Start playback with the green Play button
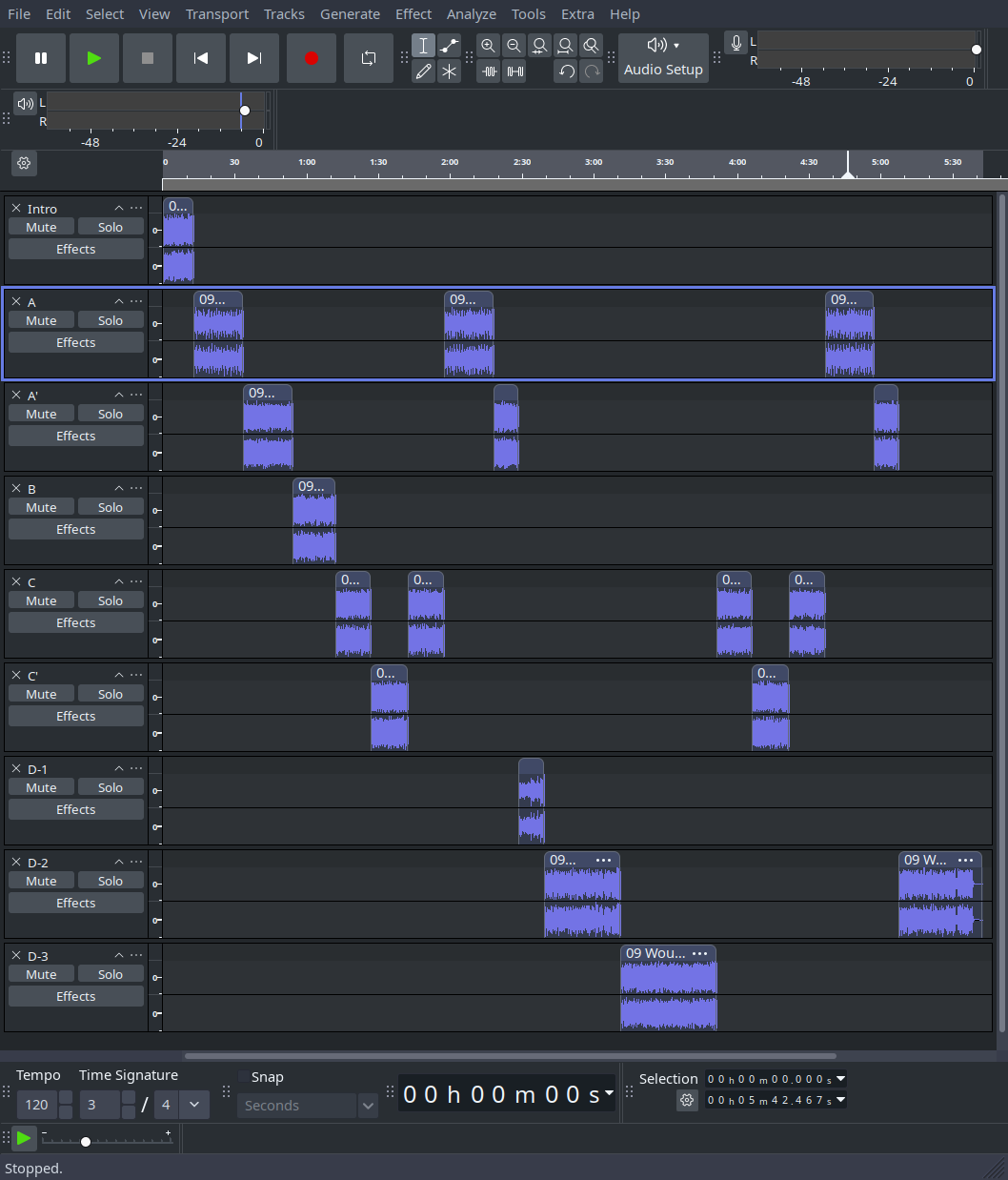 click(94, 58)
